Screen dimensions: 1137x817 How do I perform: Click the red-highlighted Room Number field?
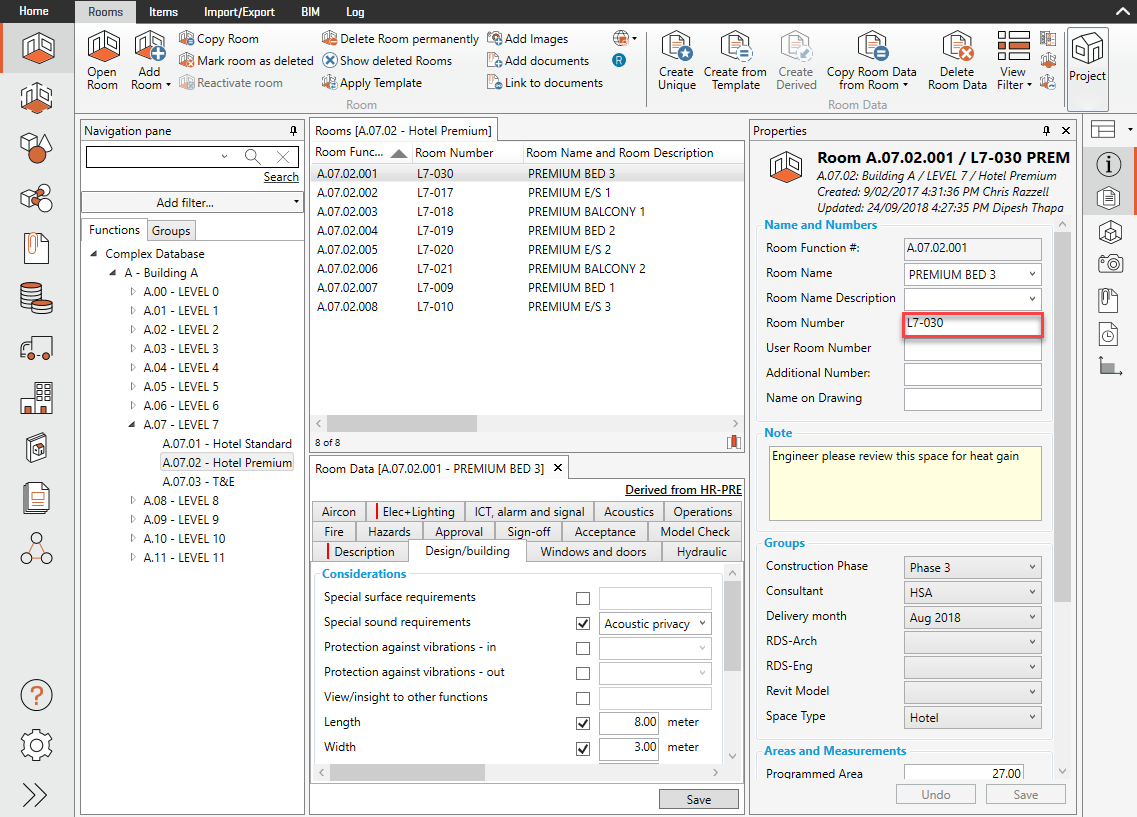(x=971, y=323)
